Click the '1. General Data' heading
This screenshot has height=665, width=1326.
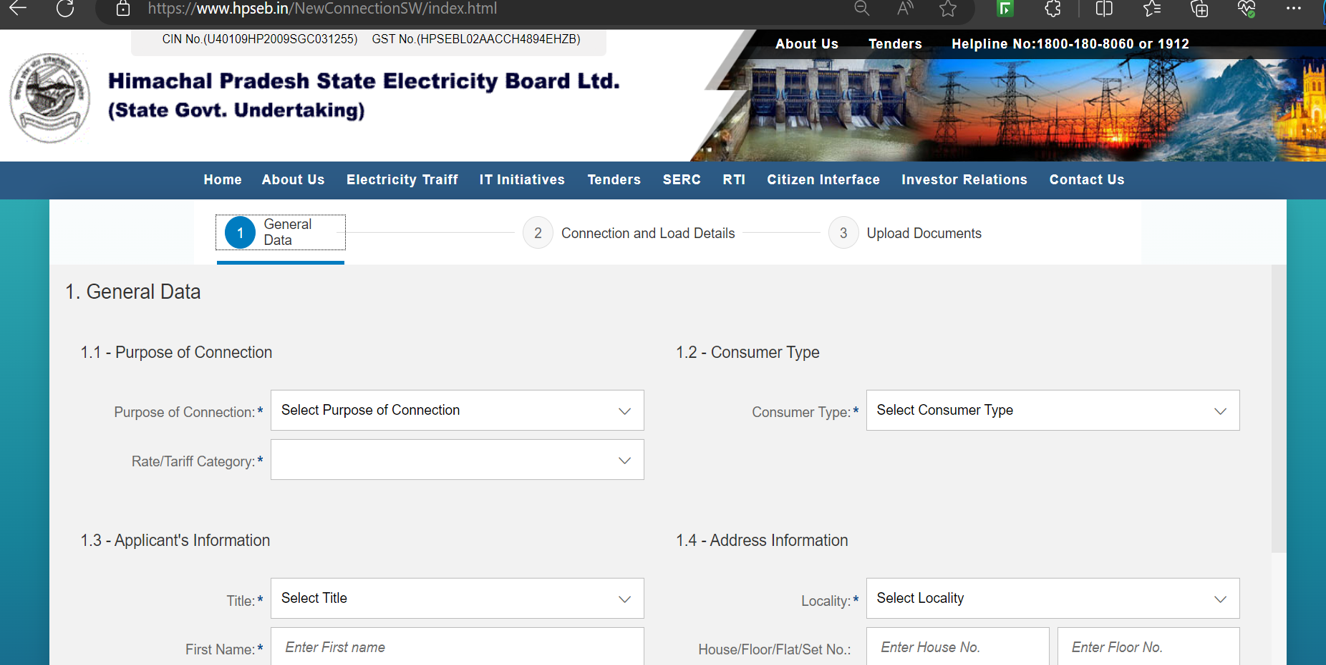coord(133,292)
